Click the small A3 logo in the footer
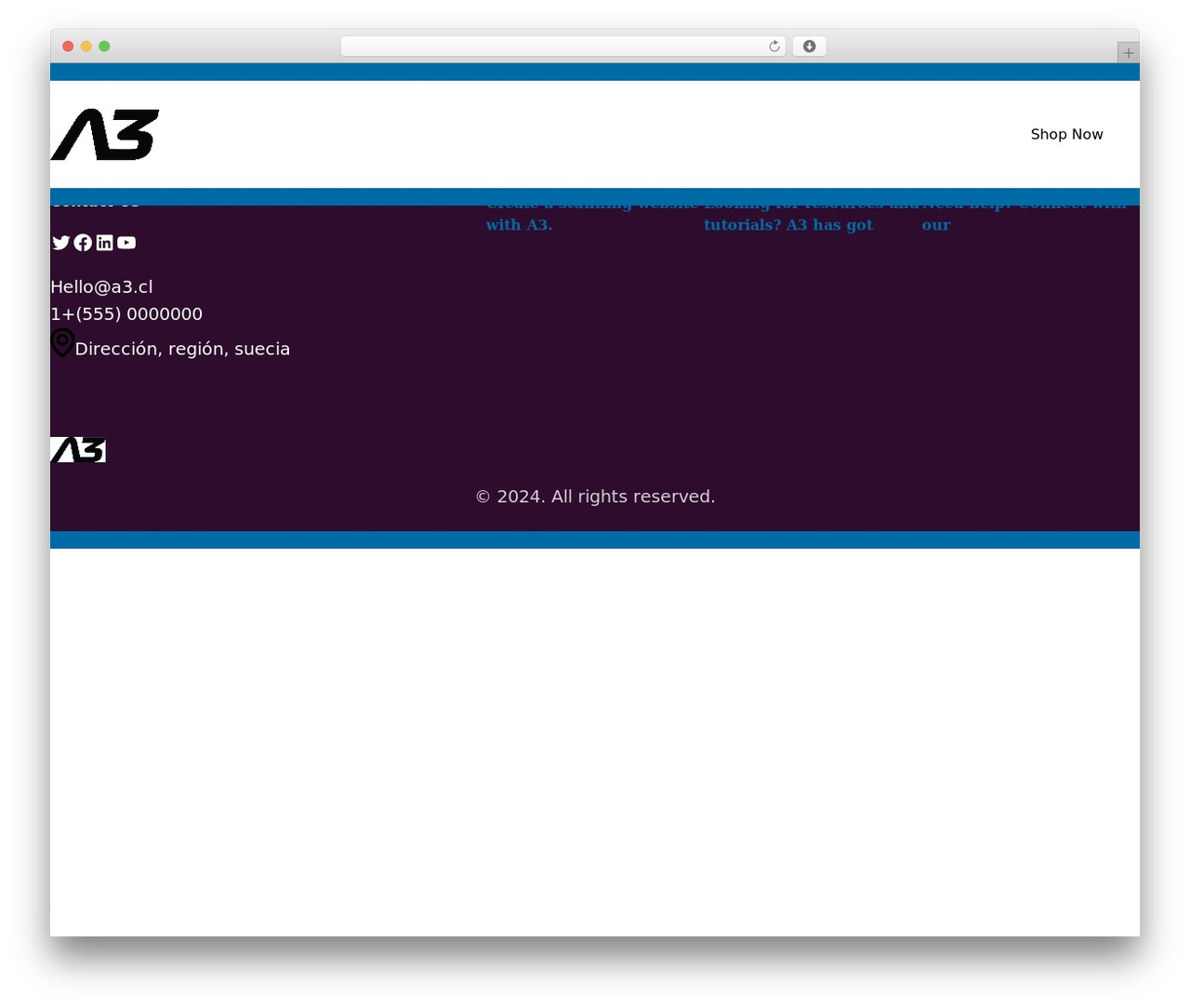This screenshot has height=1008, width=1190. (78, 450)
